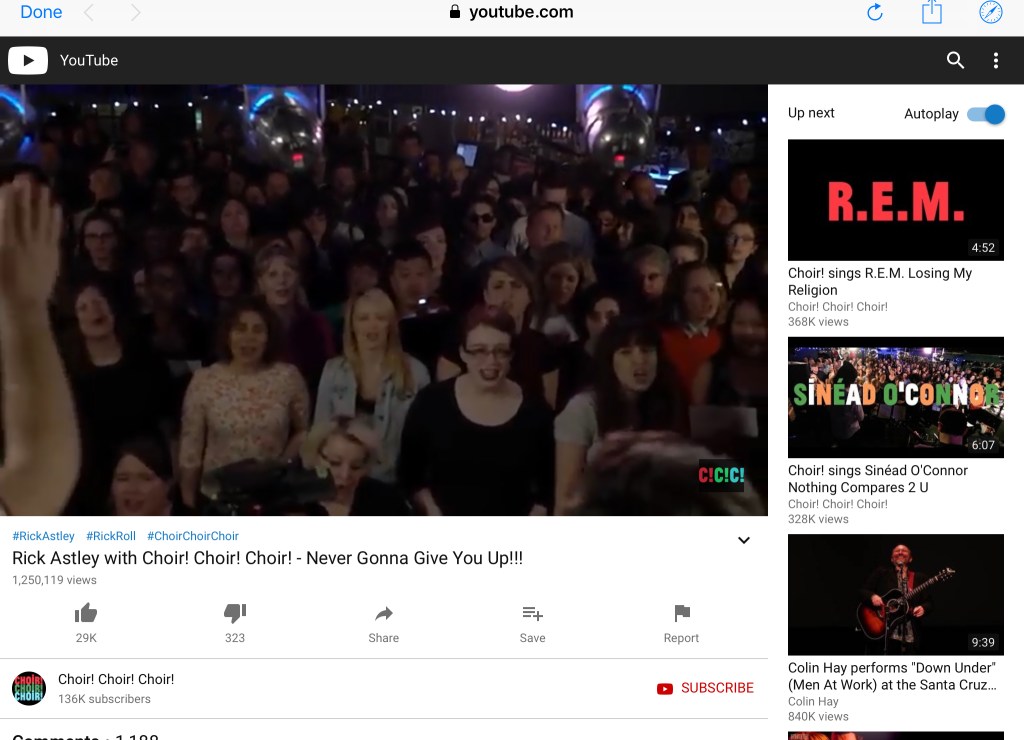This screenshot has width=1024, height=740.
Task: Subscribe to Choir! Choir! Choir! channel
Action: [x=705, y=688]
